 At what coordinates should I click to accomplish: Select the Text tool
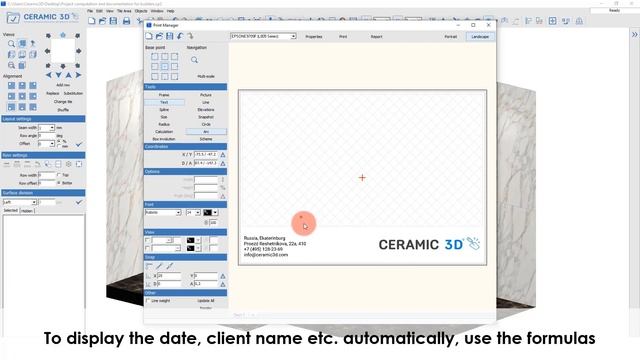(x=164, y=102)
